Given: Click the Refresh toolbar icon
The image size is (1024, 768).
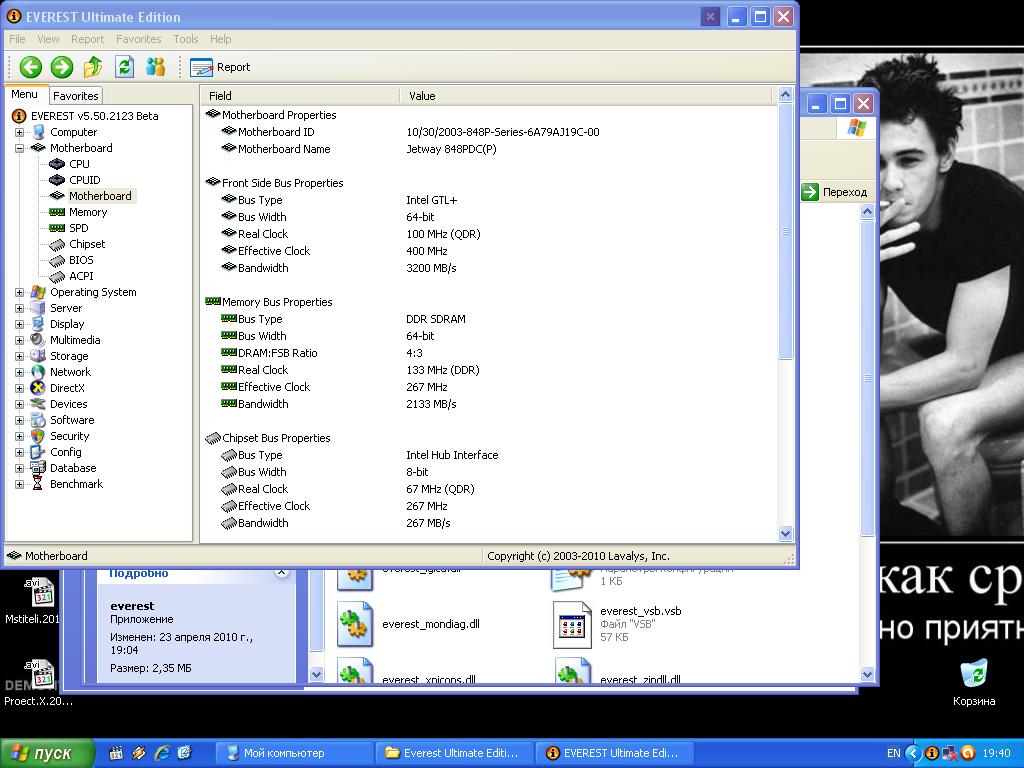Looking at the screenshot, I should point(124,67).
